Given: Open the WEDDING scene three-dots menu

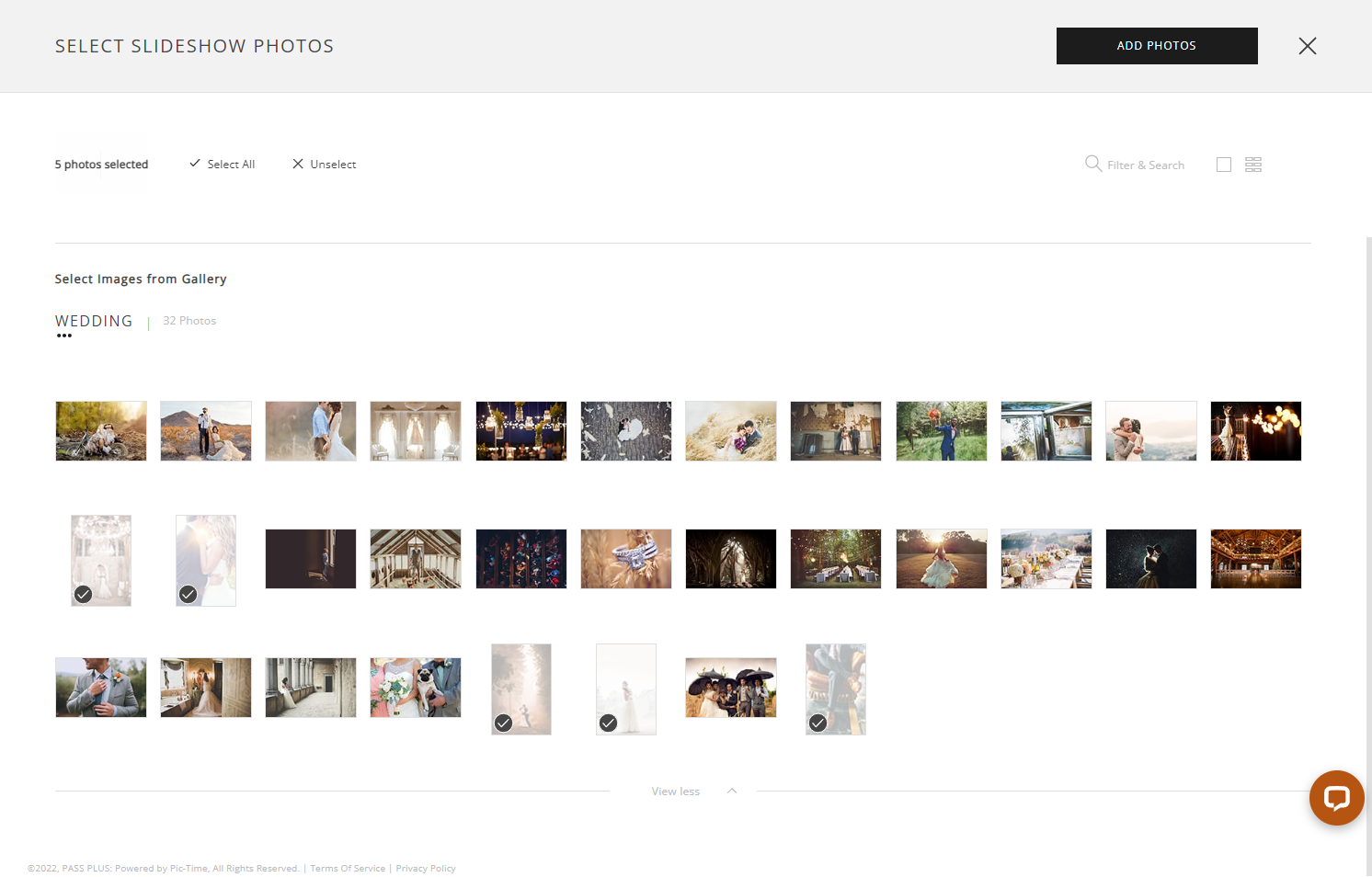Looking at the screenshot, I should click(x=64, y=336).
